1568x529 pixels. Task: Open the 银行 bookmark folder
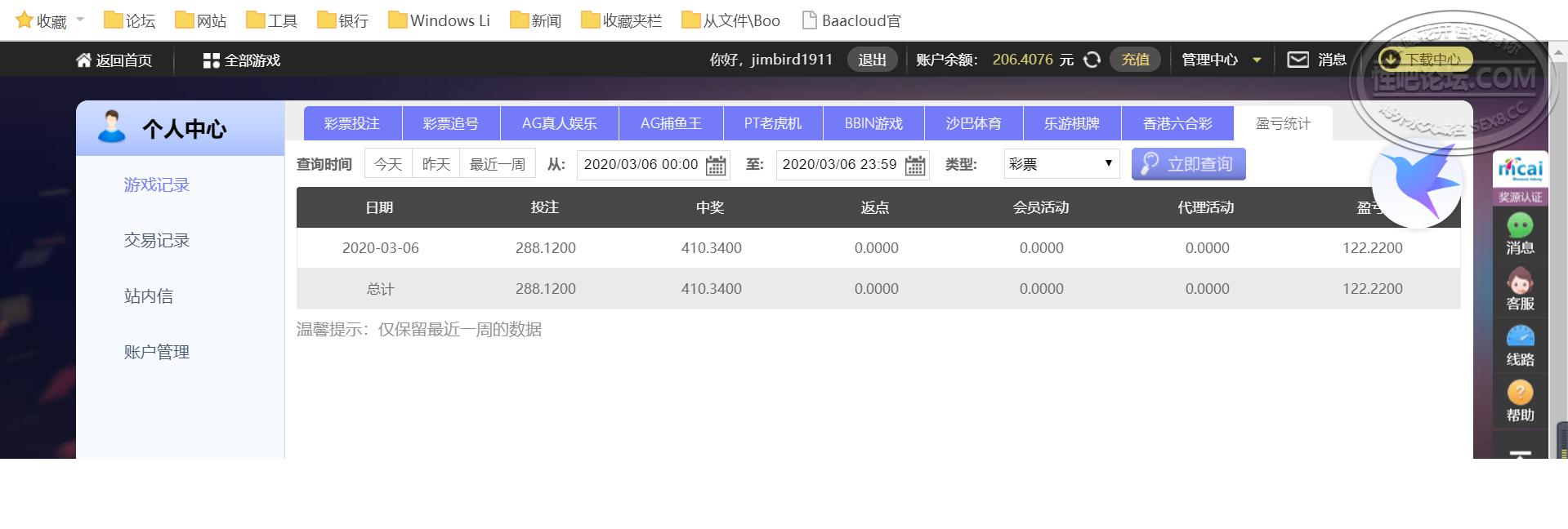click(x=343, y=20)
